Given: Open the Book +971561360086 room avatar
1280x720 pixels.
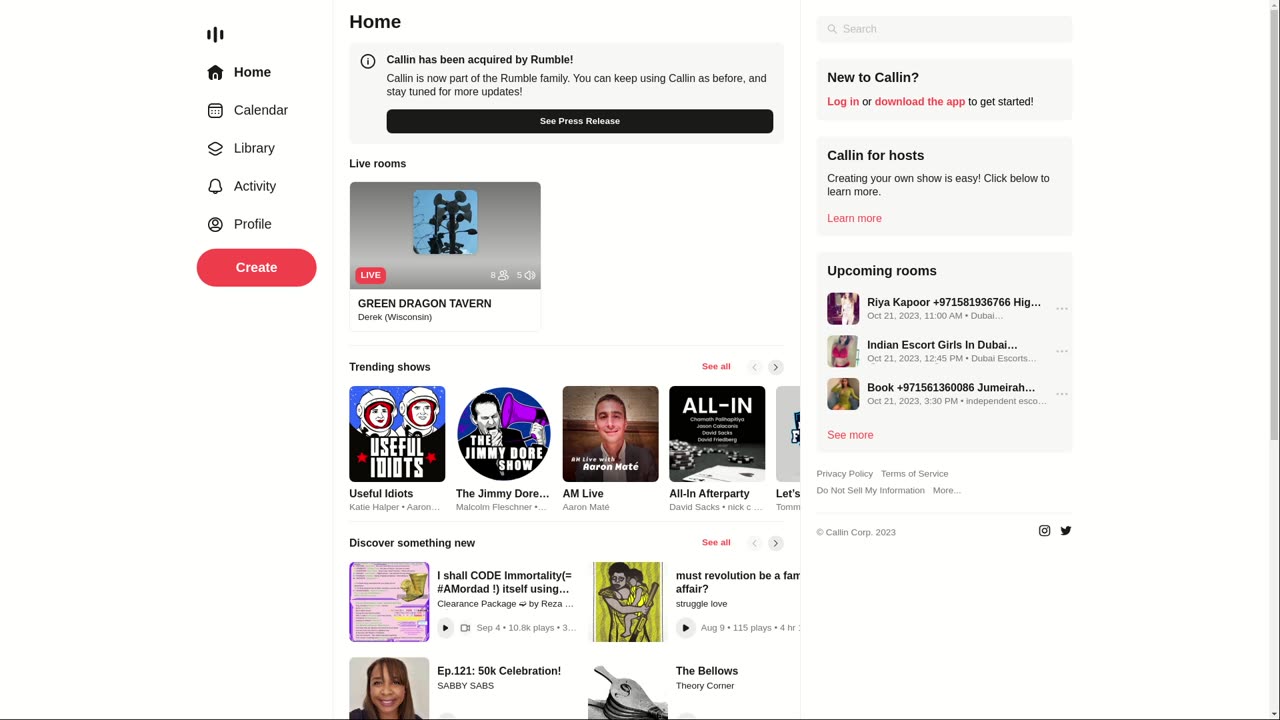Looking at the screenshot, I should point(843,394).
